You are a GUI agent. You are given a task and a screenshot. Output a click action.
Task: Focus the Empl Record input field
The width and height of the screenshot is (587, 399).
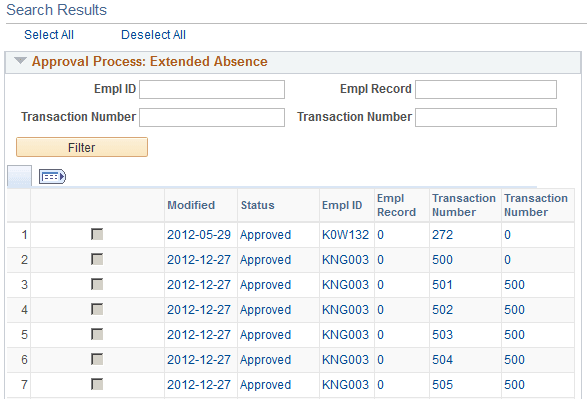486,89
